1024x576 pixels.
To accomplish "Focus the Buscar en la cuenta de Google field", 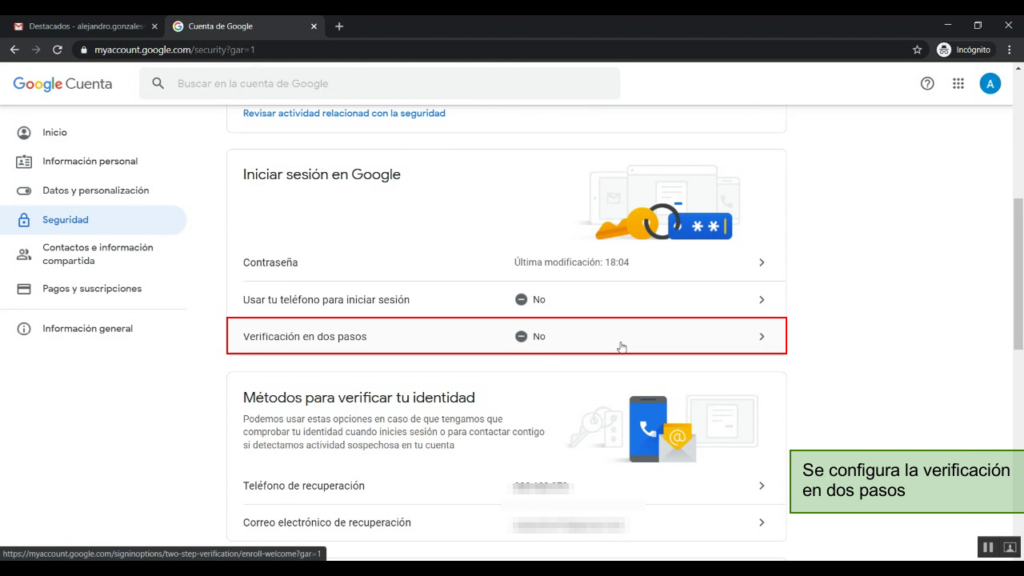I will pos(379,84).
